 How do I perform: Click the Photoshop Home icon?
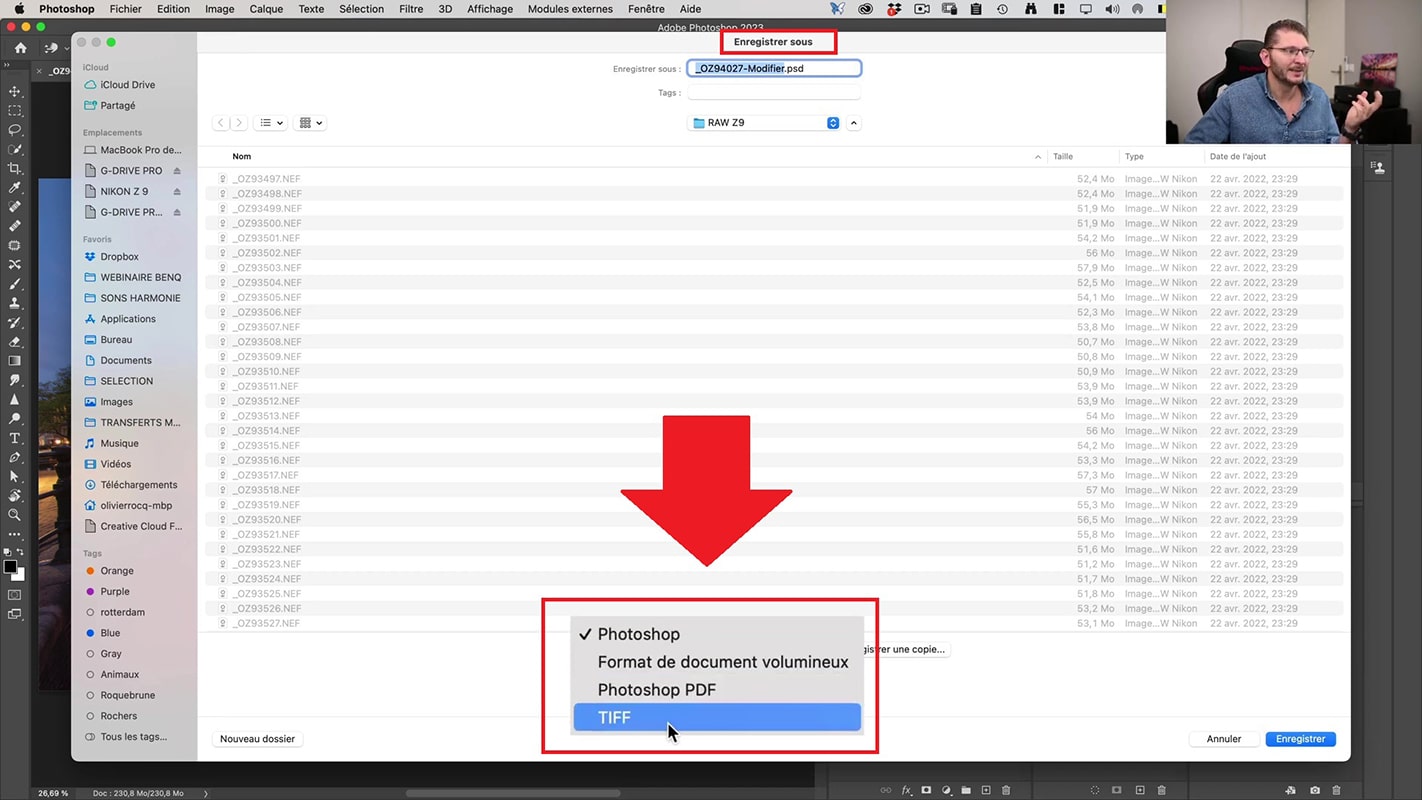click(x=20, y=48)
